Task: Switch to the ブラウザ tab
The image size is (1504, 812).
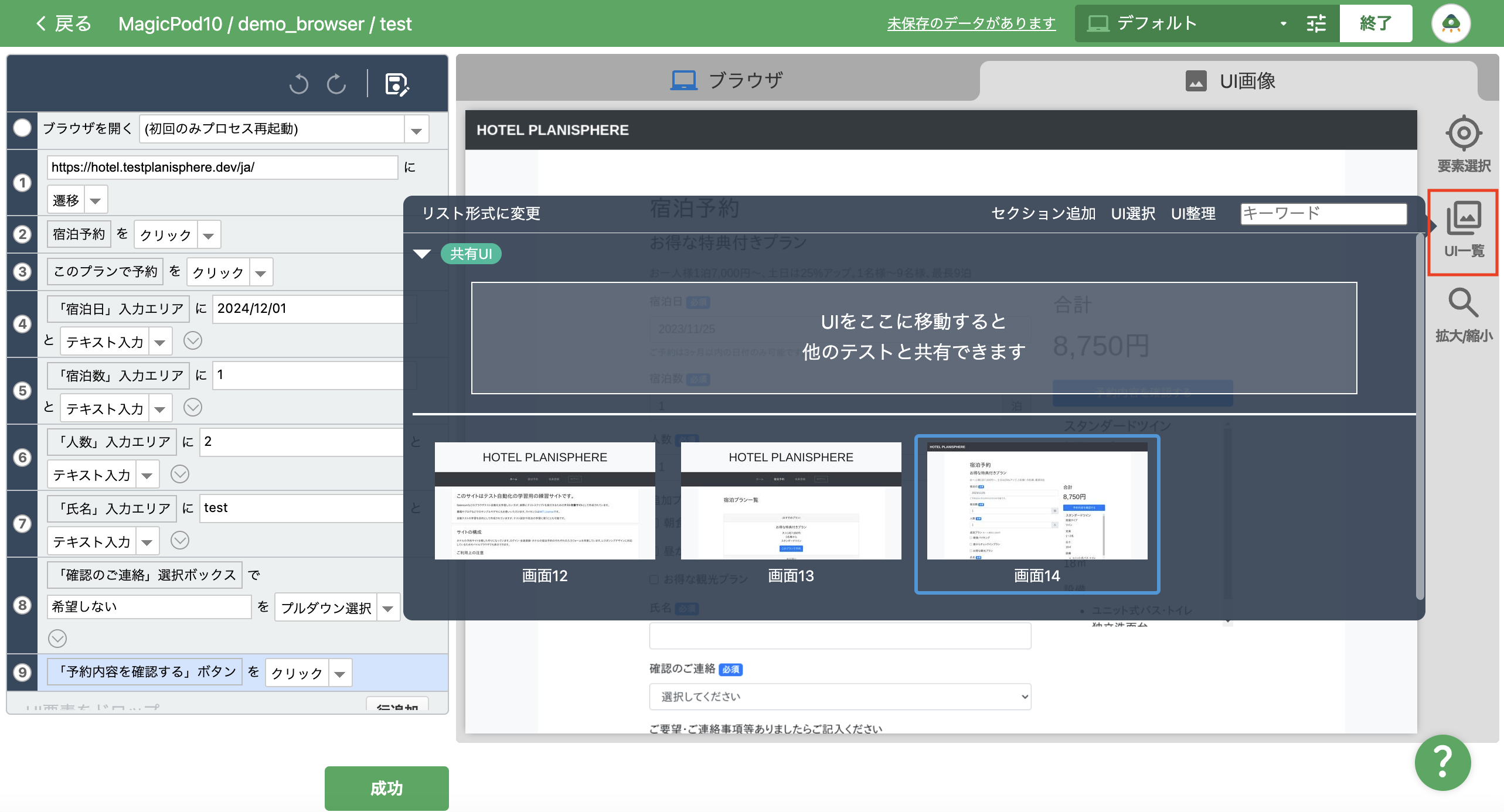Action: (x=726, y=80)
